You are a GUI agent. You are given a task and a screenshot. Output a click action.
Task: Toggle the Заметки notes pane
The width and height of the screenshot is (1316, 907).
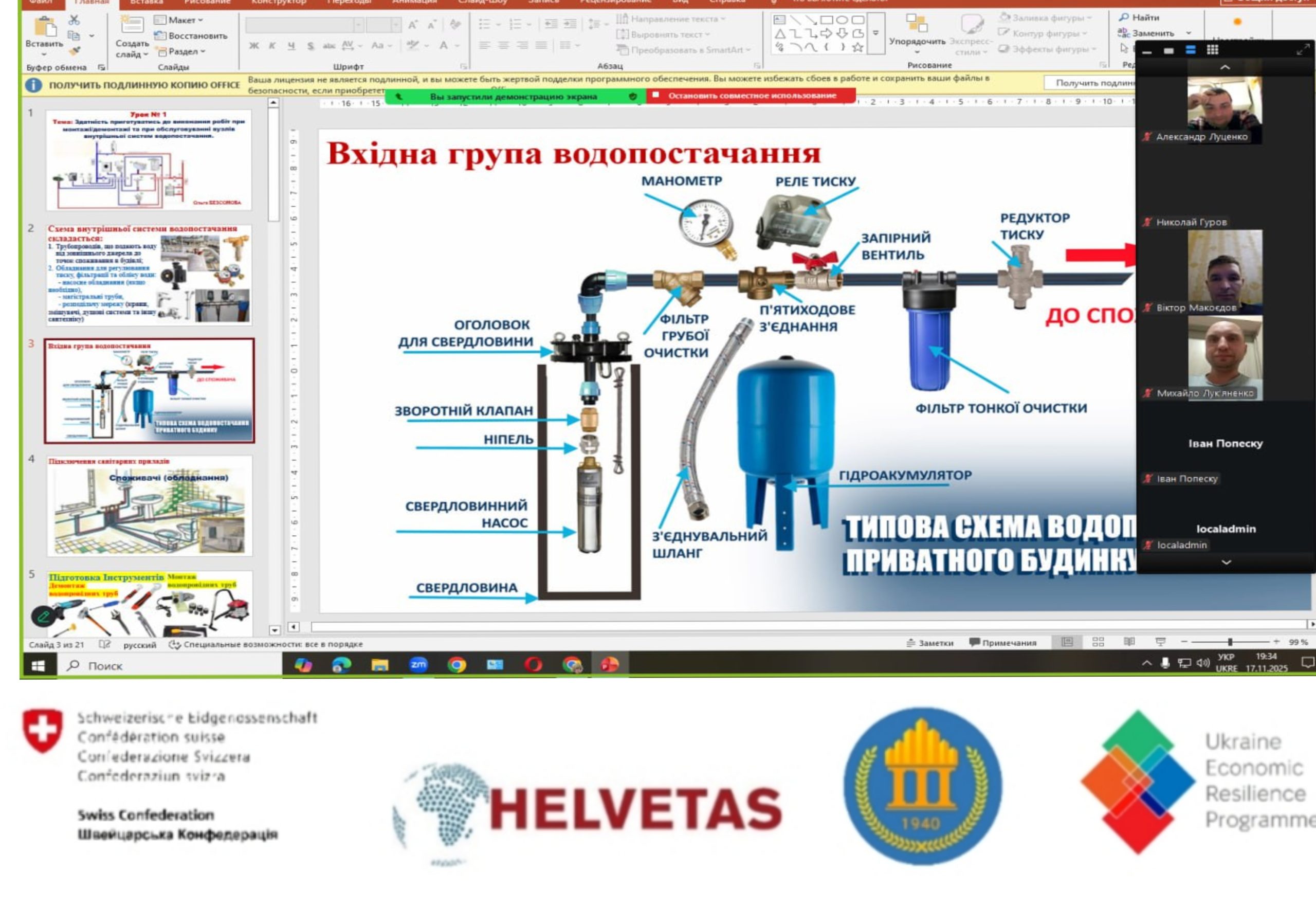point(929,643)
